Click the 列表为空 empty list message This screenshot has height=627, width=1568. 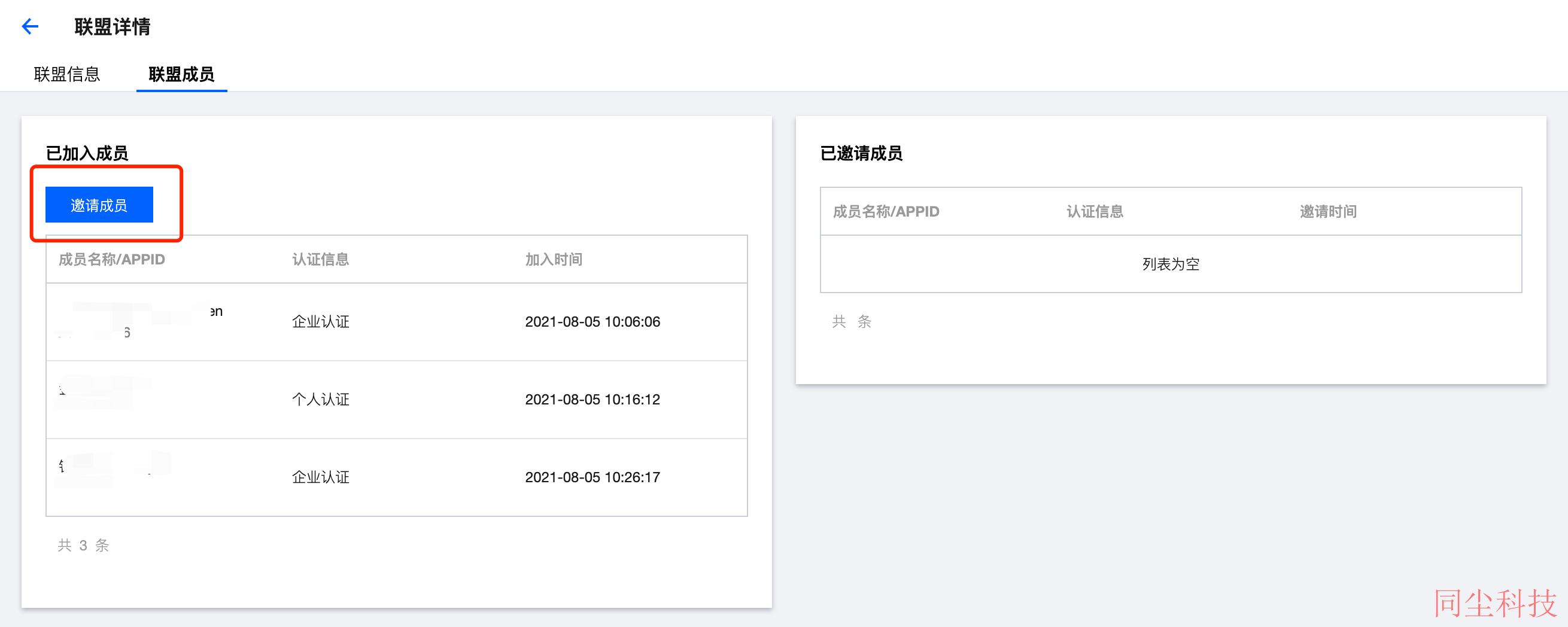pos(1171,264)
